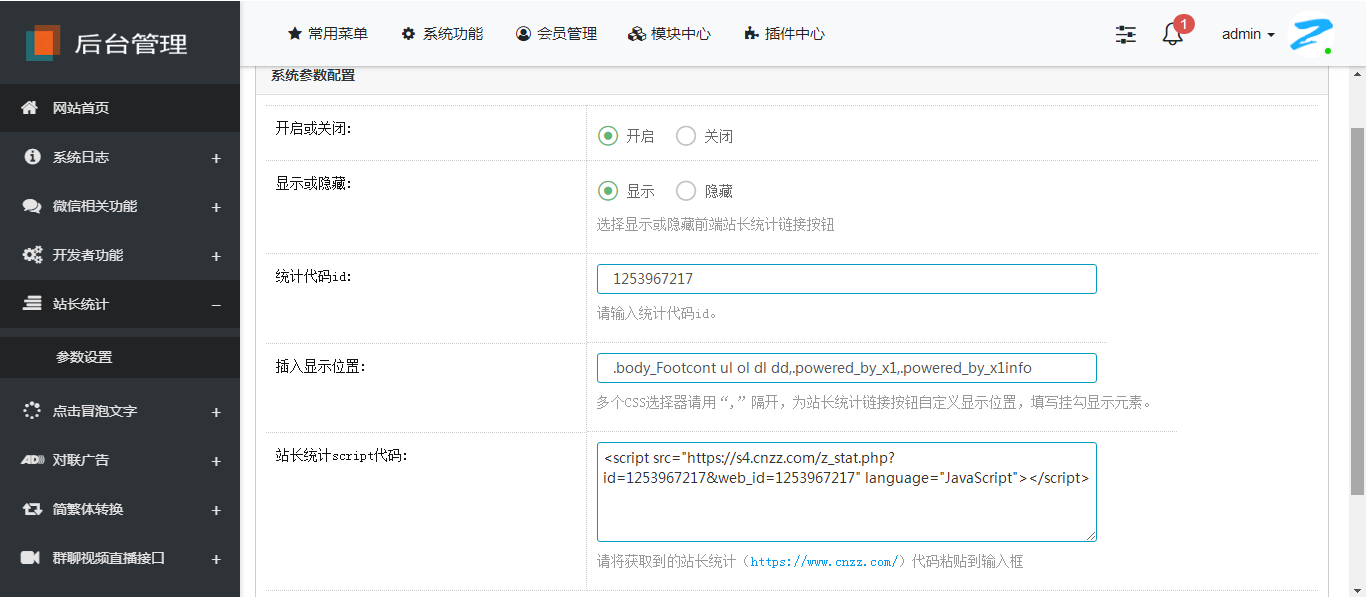Viewport: 1366px width, 597px height.
Task: Click the 群聊视频直播接口 camera icon
Action: click(31, 558)
